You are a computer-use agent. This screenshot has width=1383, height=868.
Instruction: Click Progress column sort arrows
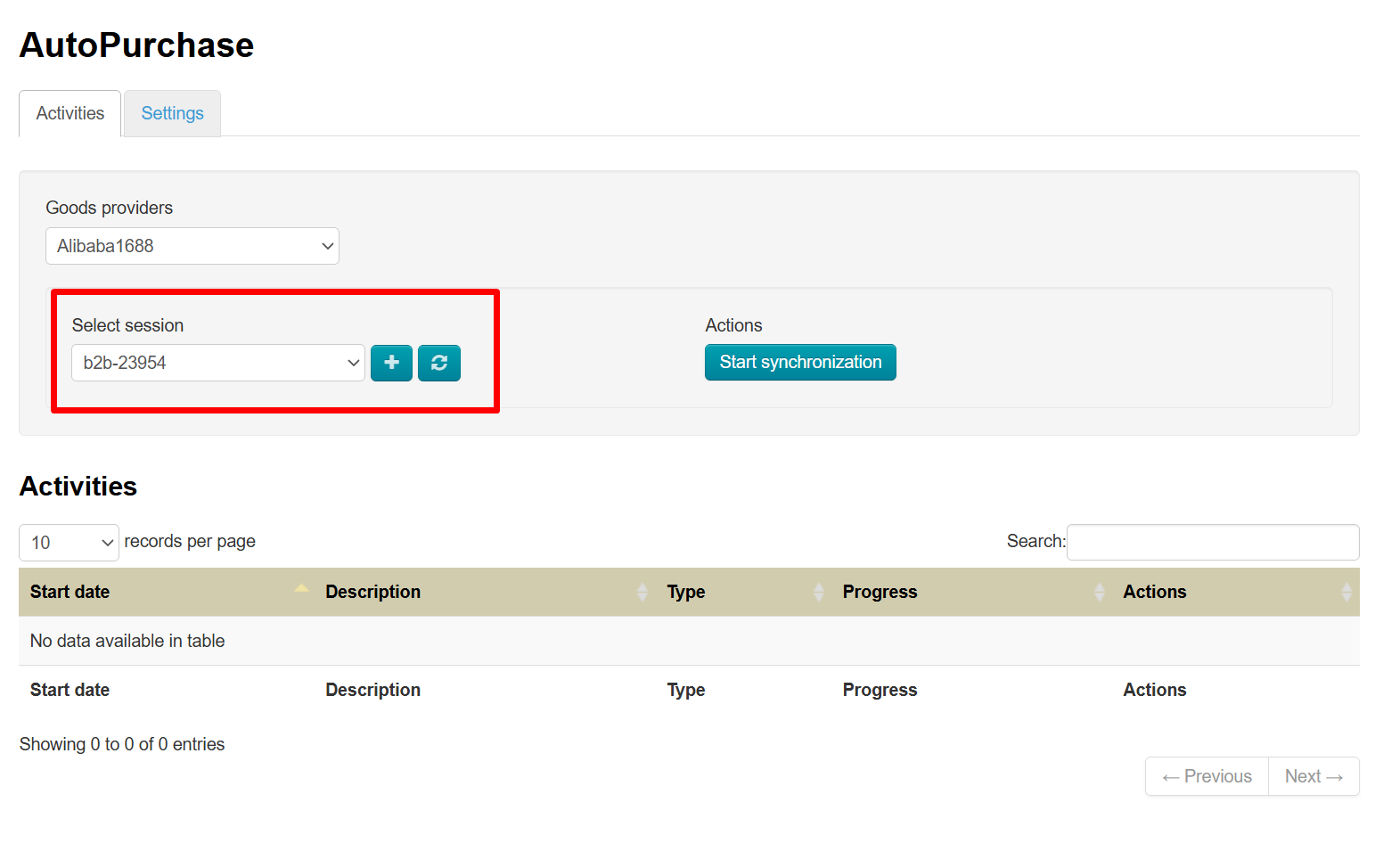coord(1099,592)
